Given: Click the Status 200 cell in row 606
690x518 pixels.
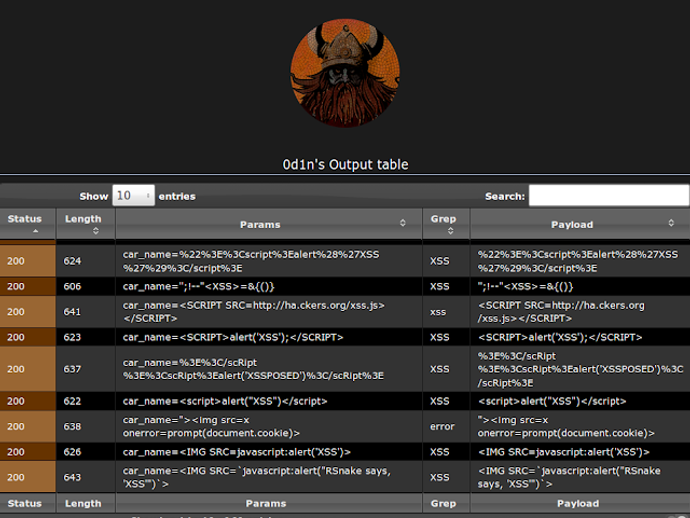Looking at the screenshot, I should (28, 287).
